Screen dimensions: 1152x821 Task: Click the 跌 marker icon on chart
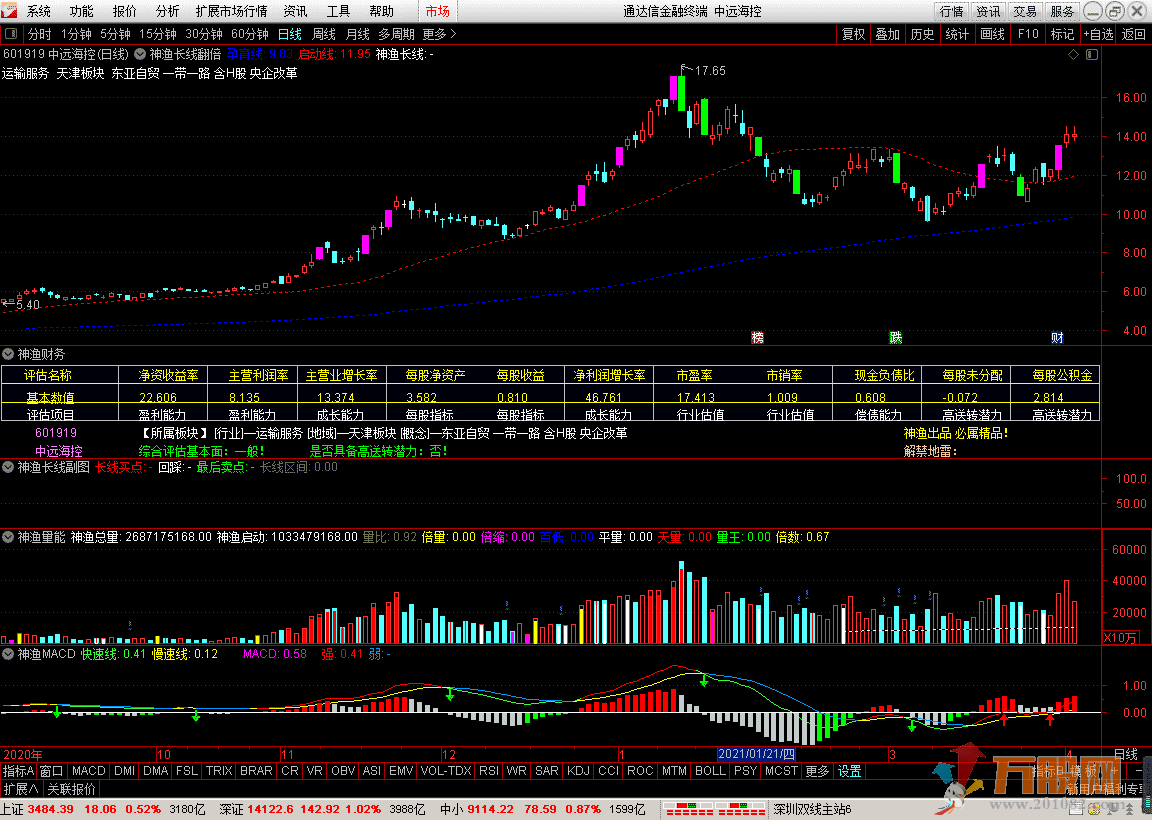tap(896, 337)
